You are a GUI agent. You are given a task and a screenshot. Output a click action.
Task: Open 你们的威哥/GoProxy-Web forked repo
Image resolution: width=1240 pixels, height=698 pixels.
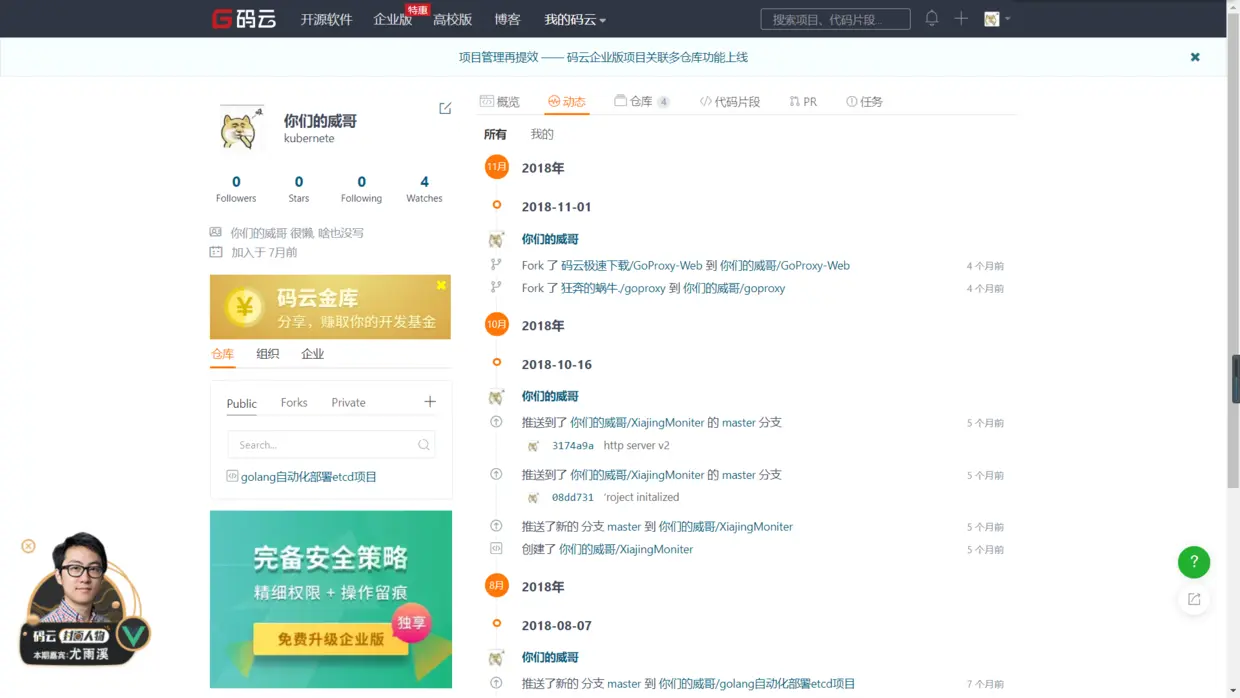pos(785,266)
